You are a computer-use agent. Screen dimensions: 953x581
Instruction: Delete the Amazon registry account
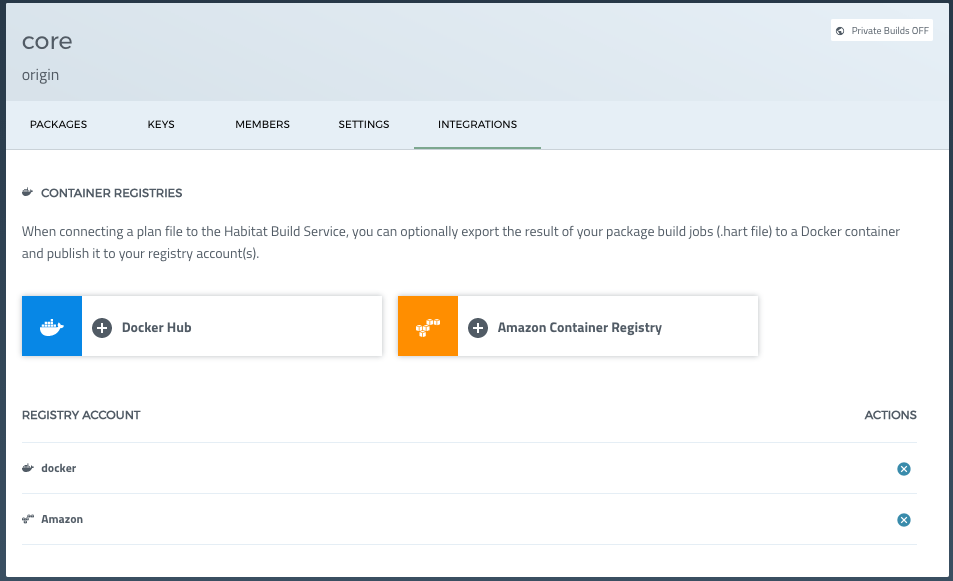[x=903, y=519]
